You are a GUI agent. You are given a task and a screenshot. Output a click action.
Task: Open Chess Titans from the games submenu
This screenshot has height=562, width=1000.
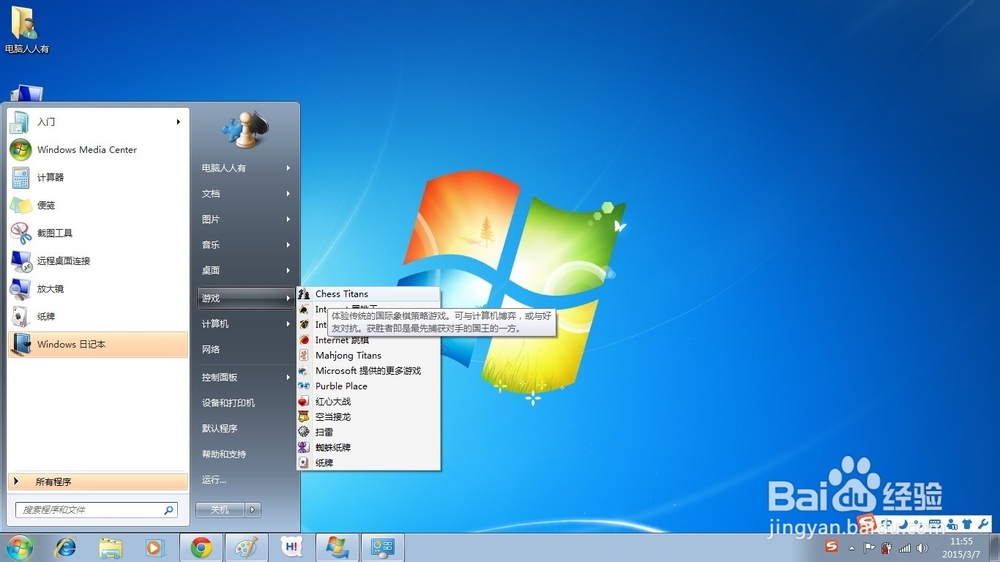pyautogui.click(x=368, y=294)
